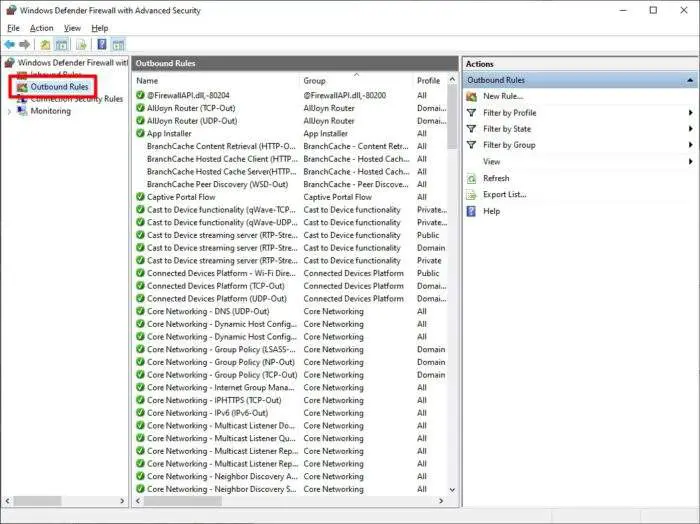The image size is (700, 524).
Task: Click the application icon in title bar
Action: pos(11,10)
